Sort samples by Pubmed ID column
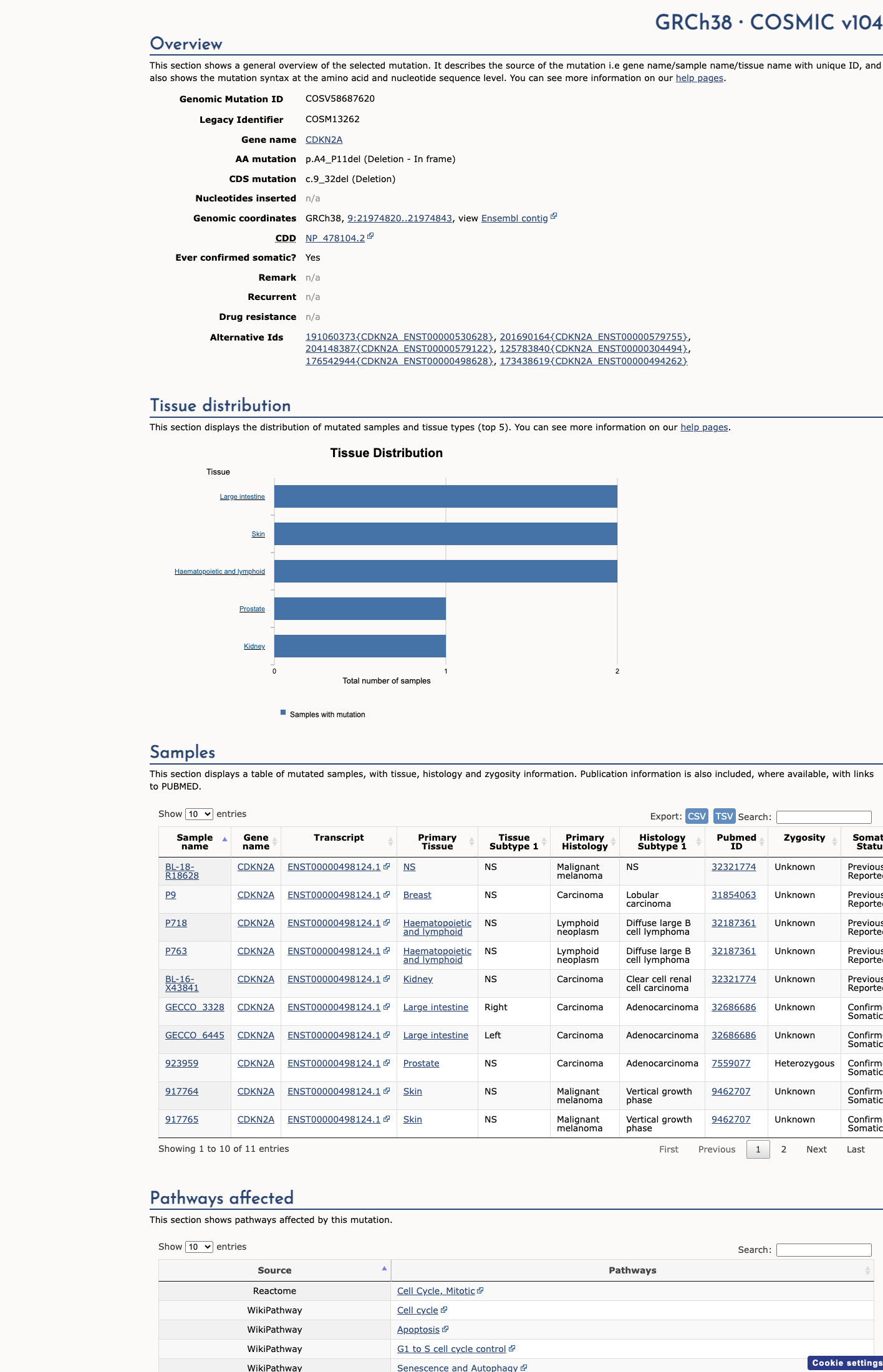Screen dimensions: 883x1372 [x=761, y=842]
